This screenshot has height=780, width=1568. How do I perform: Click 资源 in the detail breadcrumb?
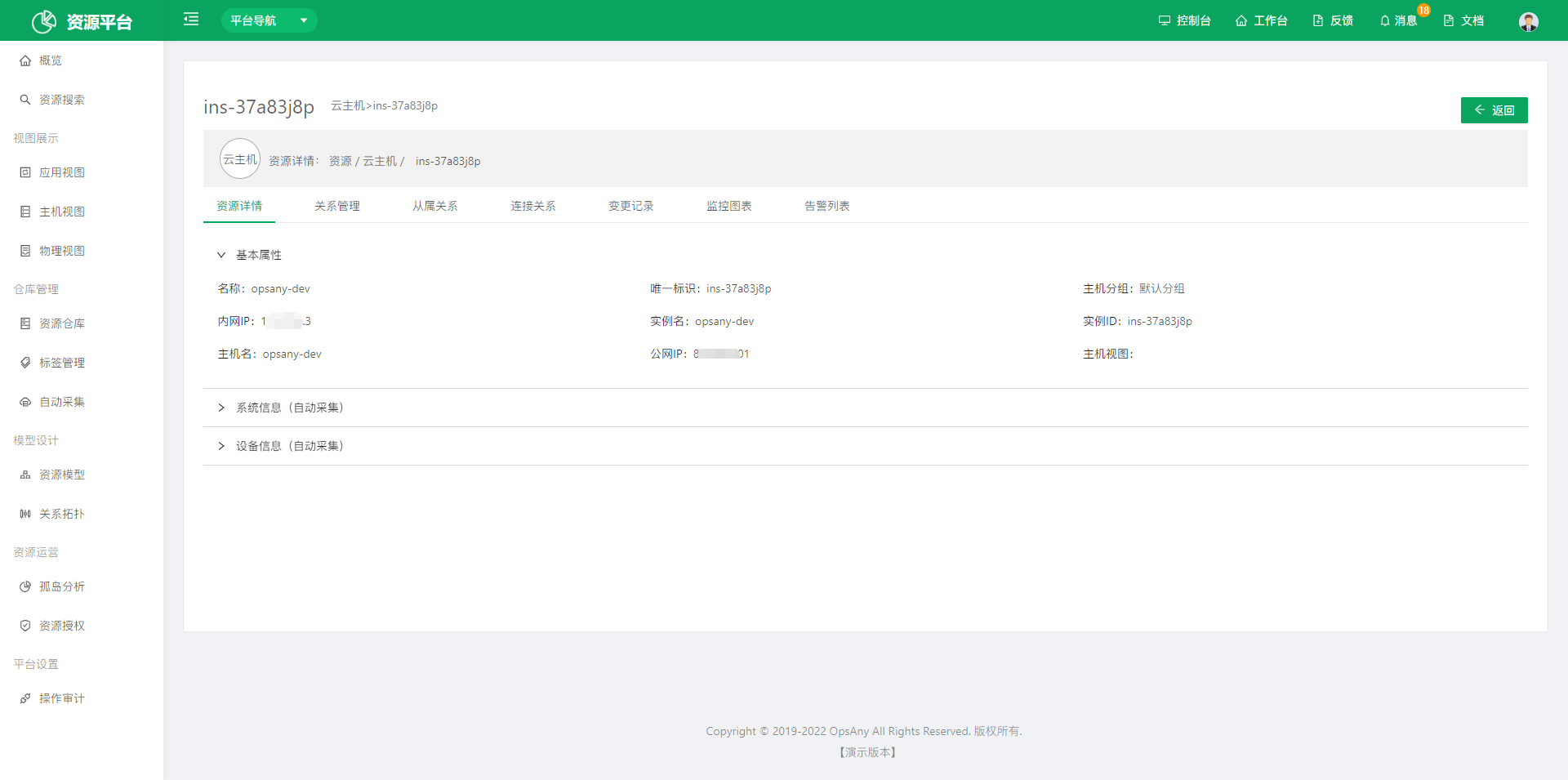coord(341,161)
